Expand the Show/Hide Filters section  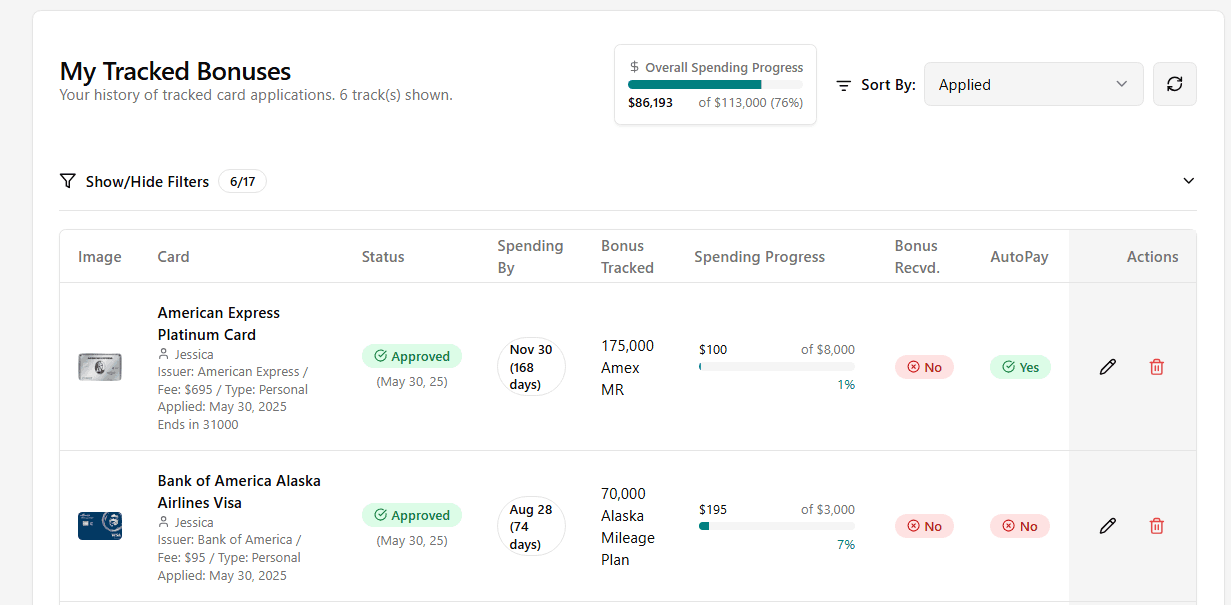(x=147, y=181)
